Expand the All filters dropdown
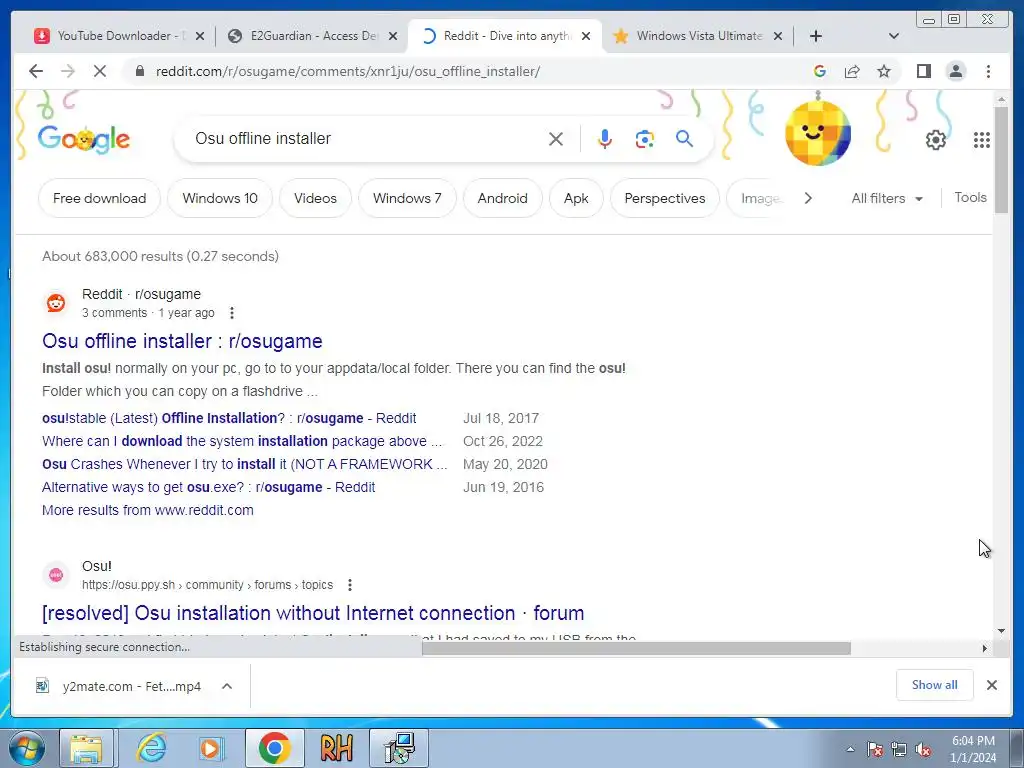The height and width of the screenshot is (768, 1024). click(x=887, y=199)
